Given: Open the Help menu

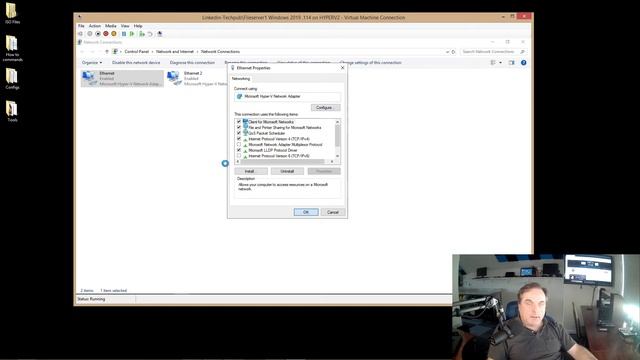Looking at the screenshot, I should 138,26.
